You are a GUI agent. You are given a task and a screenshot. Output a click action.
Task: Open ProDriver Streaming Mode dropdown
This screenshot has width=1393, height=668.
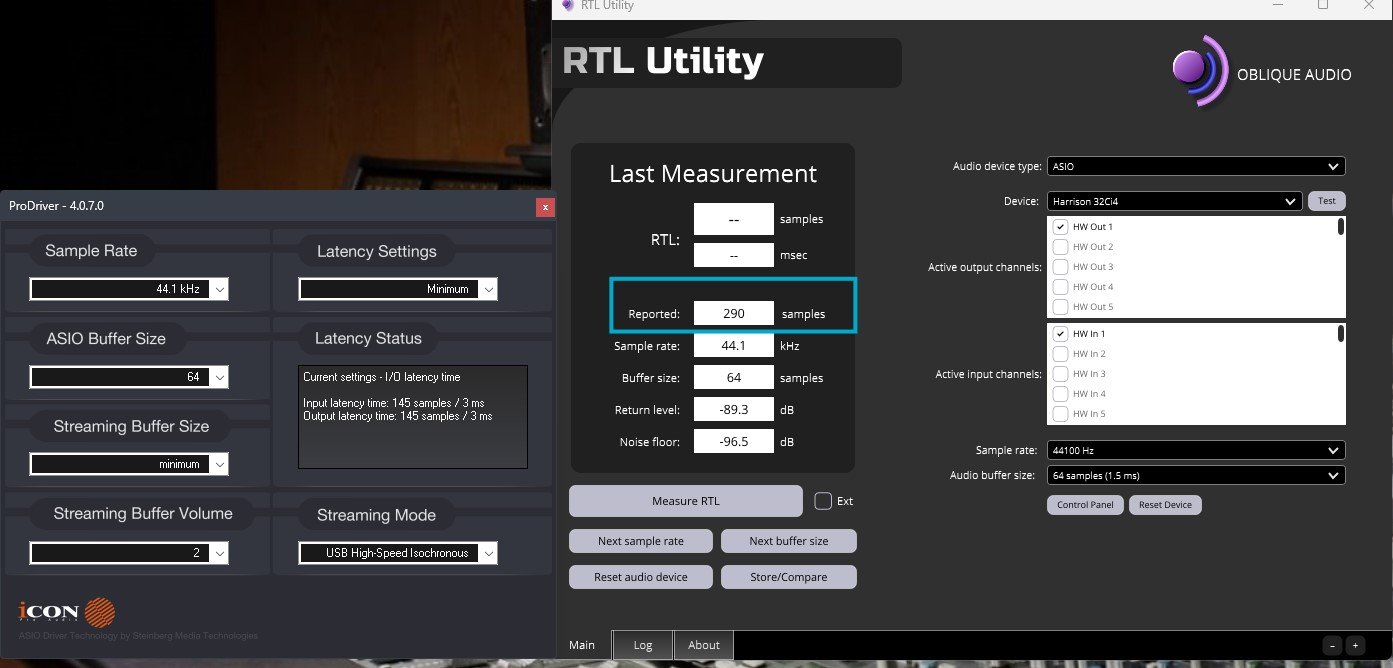coord(398,552)
